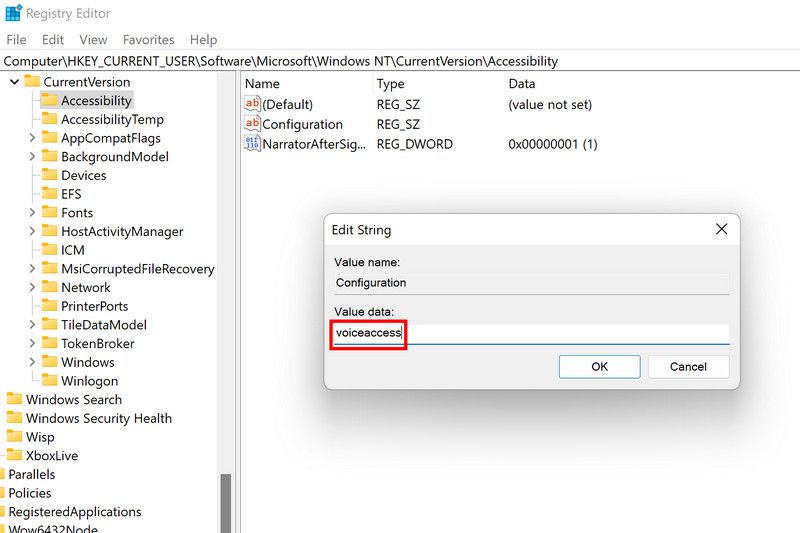
Task: Open the File menu
Action: (16, 40)
